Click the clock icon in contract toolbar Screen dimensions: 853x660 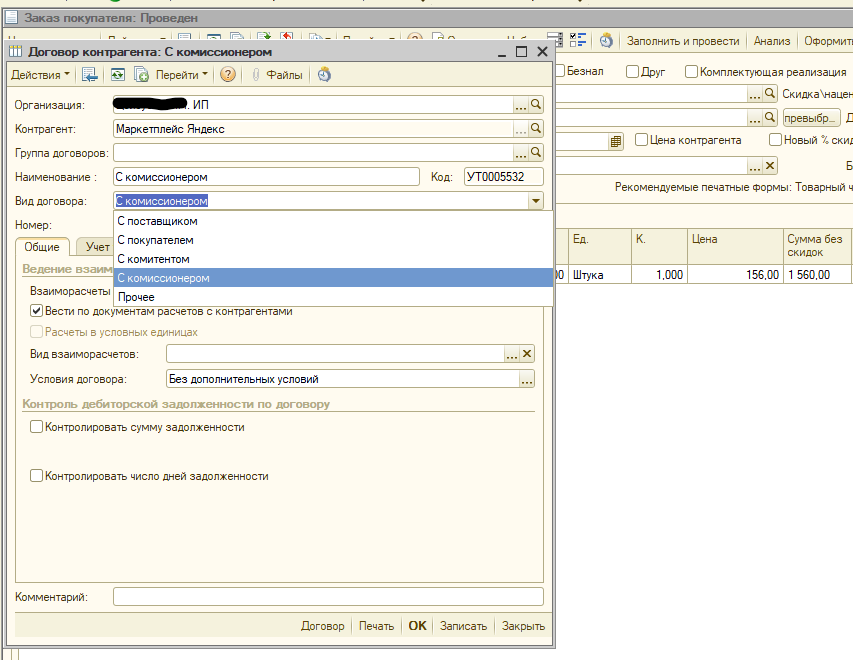324,75
